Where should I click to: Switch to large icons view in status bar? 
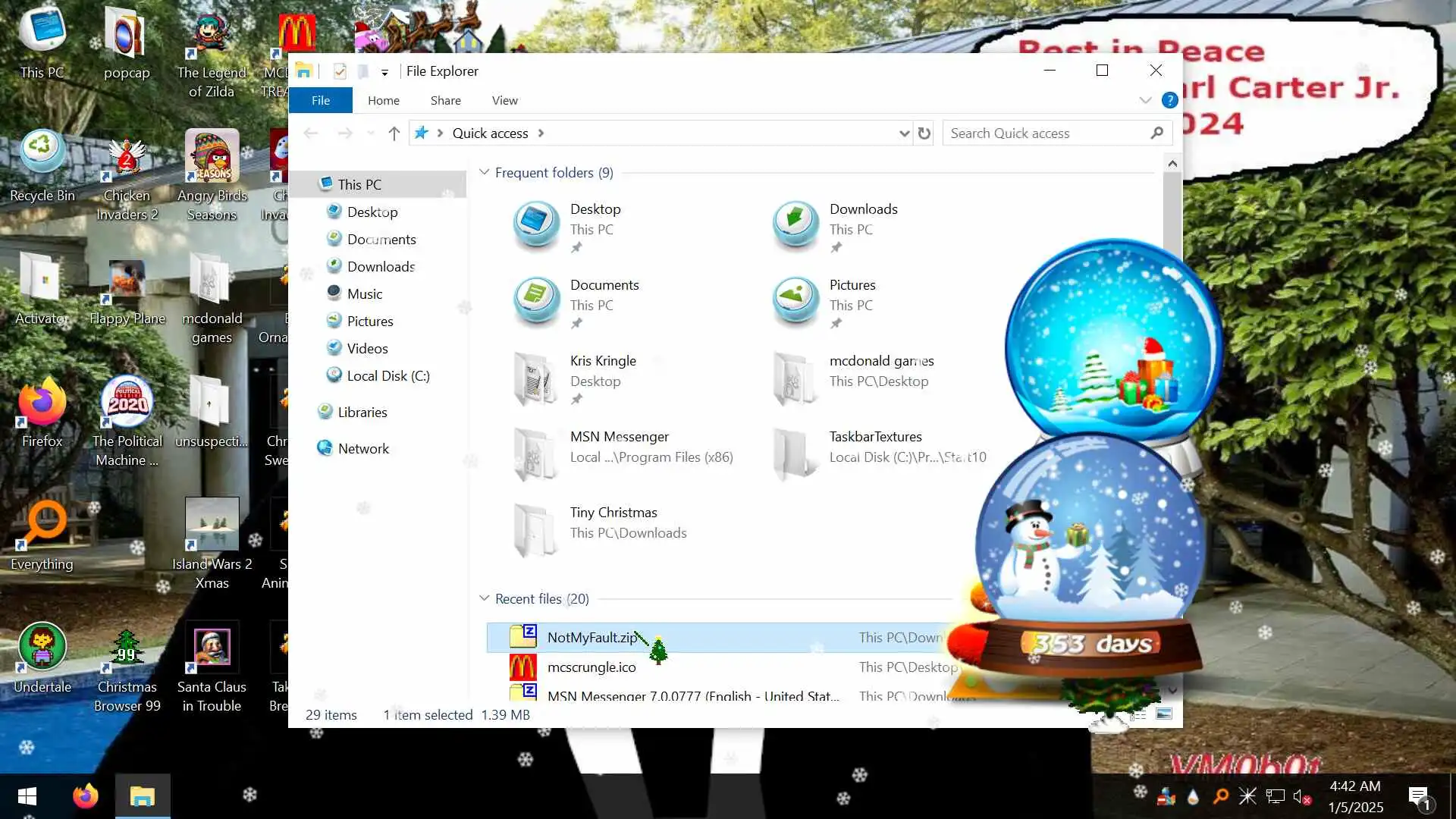tap(1163, 714)
